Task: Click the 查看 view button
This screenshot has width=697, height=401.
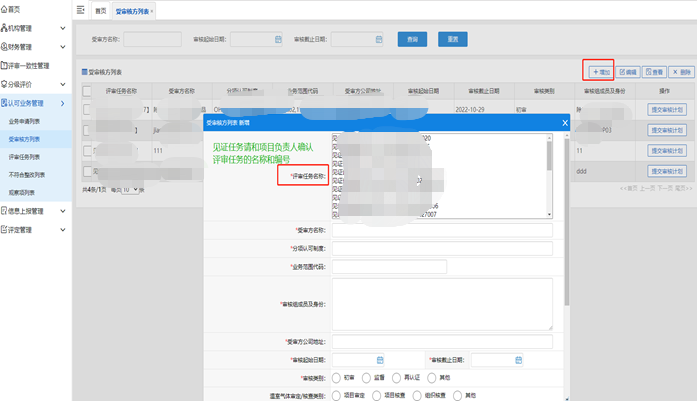Action: 654,72
